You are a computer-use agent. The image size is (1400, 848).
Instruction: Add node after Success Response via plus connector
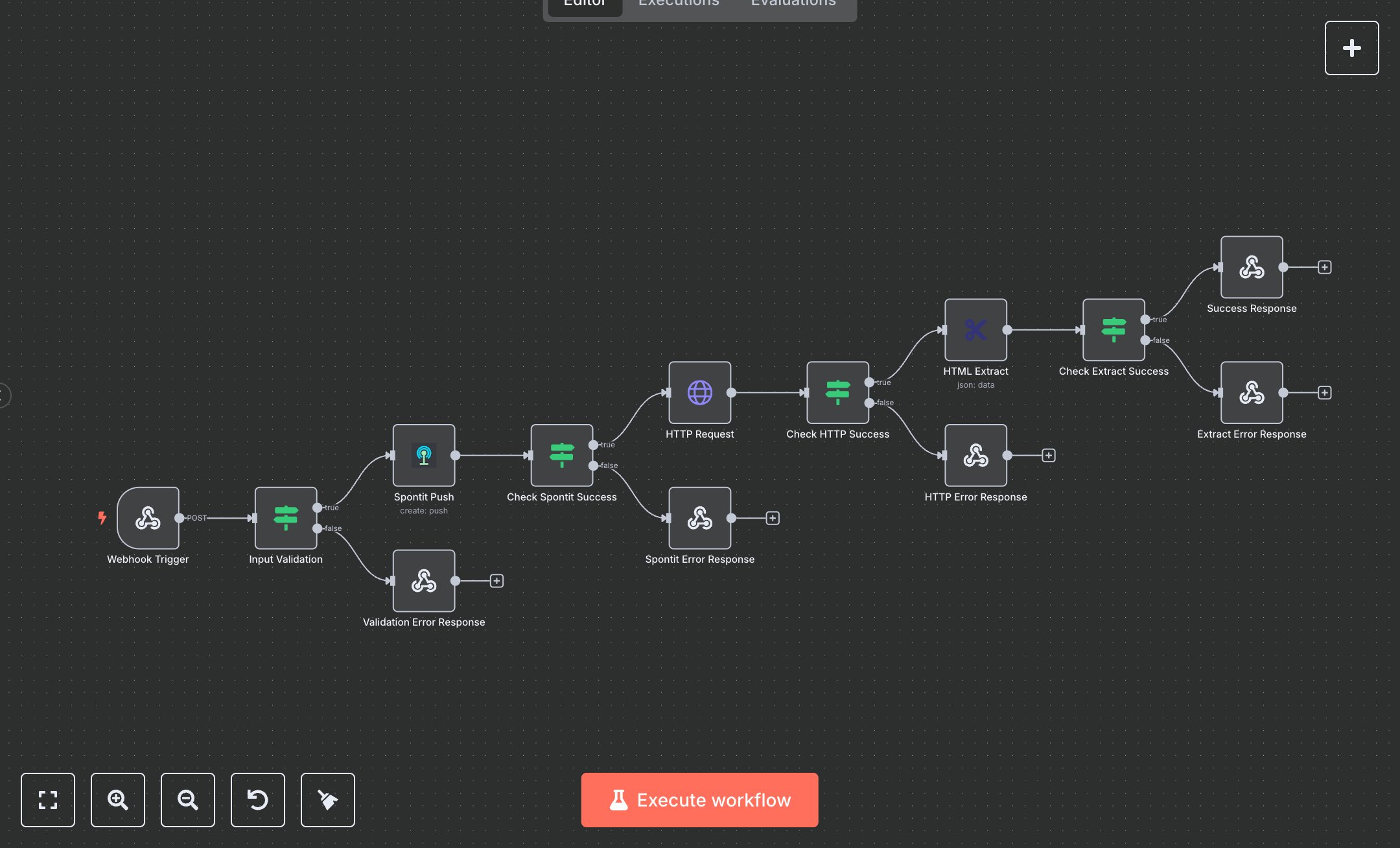[x=1324, y=266]
